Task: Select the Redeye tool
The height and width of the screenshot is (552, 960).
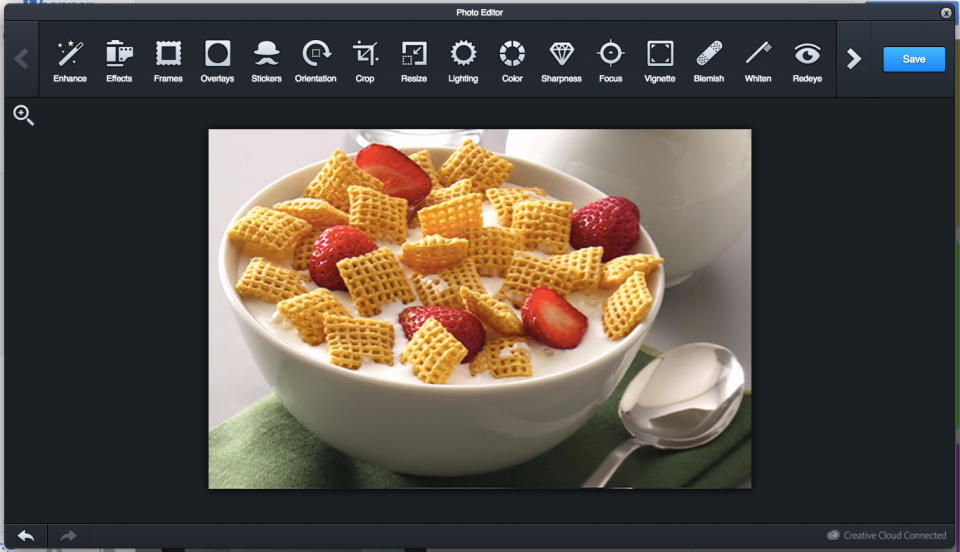Action: [807, 61]
